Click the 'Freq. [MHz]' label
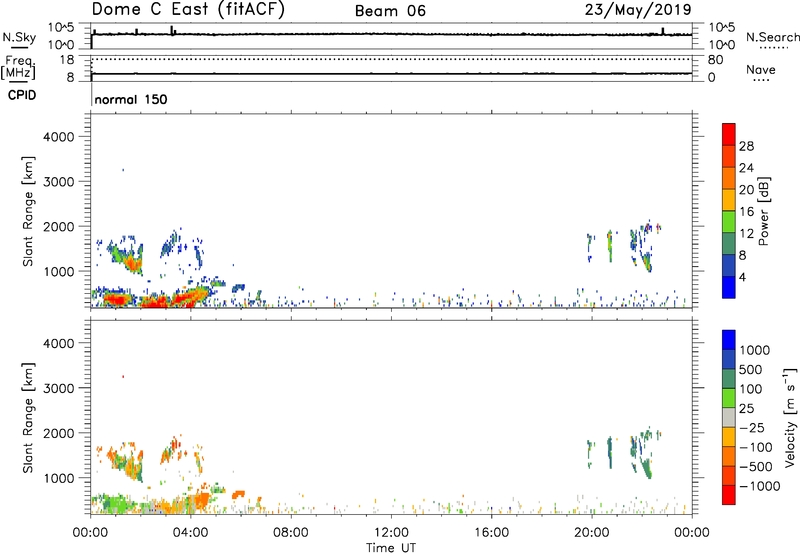The width and height of the screenshot is (800, 554). coord(19,67)
